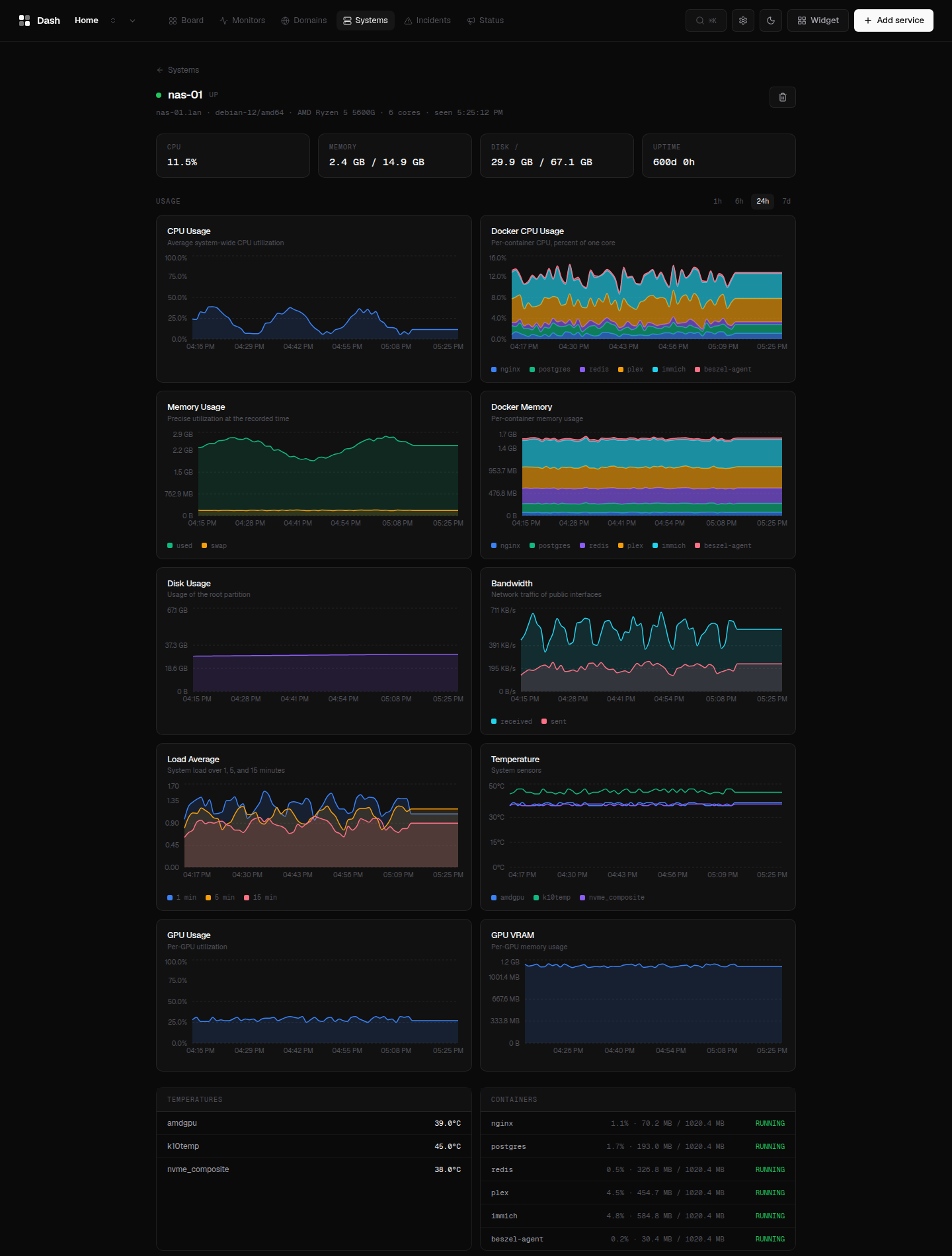This screenshot has height=1256, width=952.
Task: Toggle used series in Memory Usage legend
Action: [180, 546]
